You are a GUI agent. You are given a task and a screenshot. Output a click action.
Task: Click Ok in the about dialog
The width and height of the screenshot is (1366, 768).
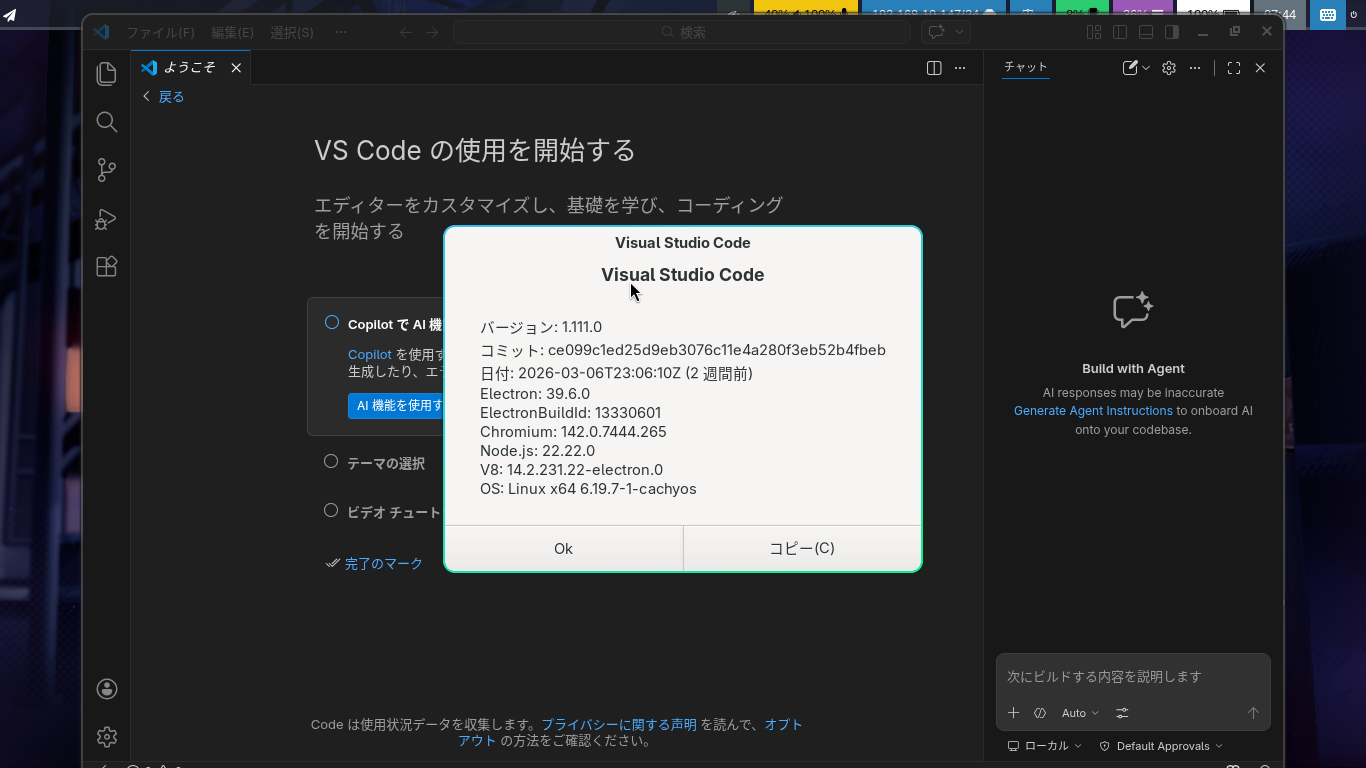[563, 548]
